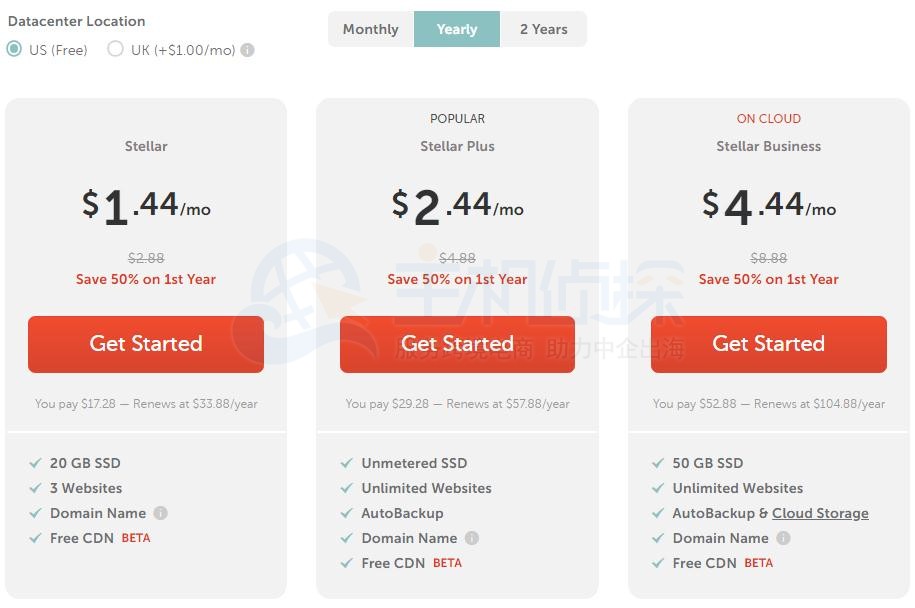The image size is (915, 608).
Task: Open the Cloud Storage link
Action: coord(820,513)
